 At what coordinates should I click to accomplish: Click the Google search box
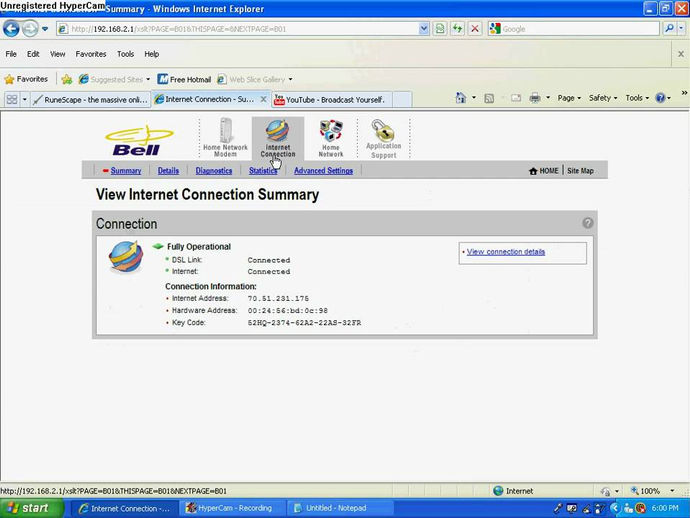[574, 29]
